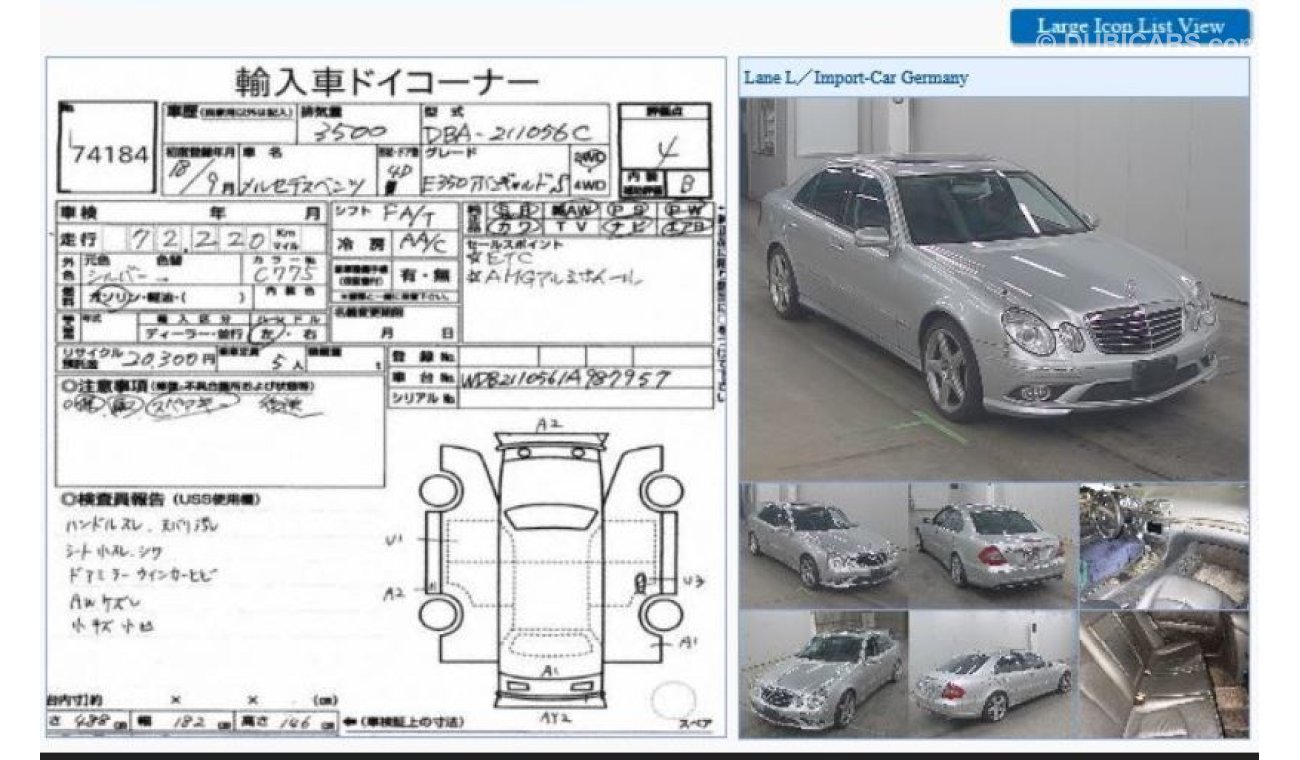Image resolution: width=1300 pixels, height=760 pixels.
Task: Click the Large Icon List View button
Action: tap(1130, 27)
